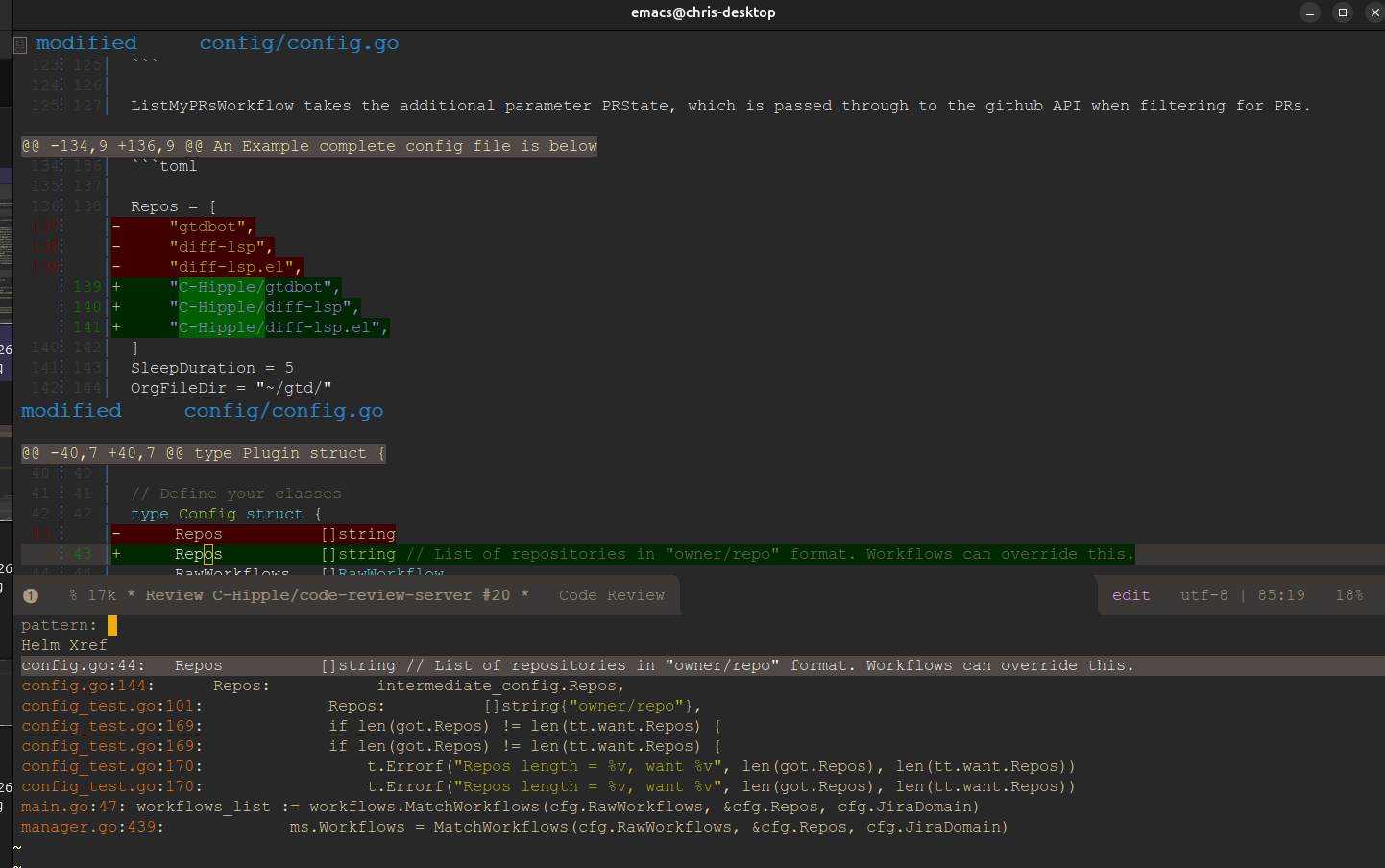The height and width of the screenshot is (868, 1385).
Task: Click the Helm pattern input field
Action: [x=111, y=625]
